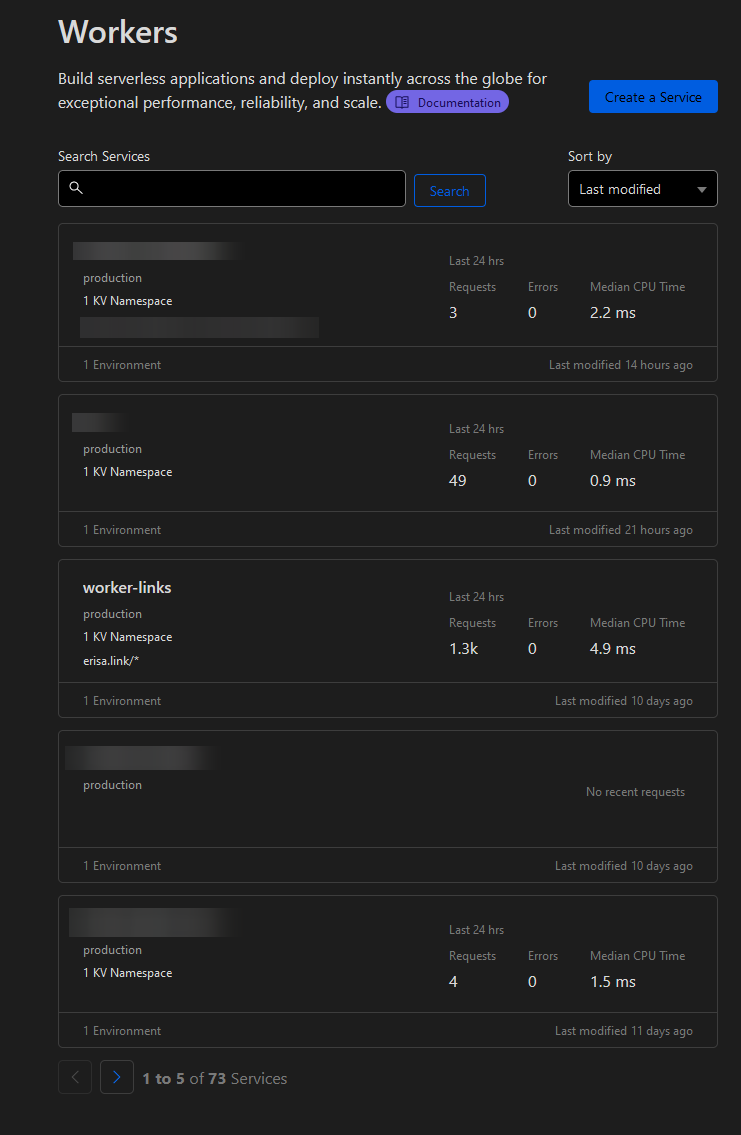This screenshot has width=741, height=1135.
Task: Click the 1.3k requests value
Action: click(x=463, y=649)
